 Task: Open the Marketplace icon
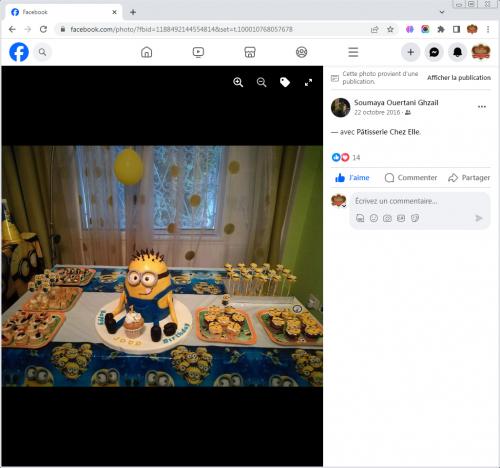coord(250,52)
